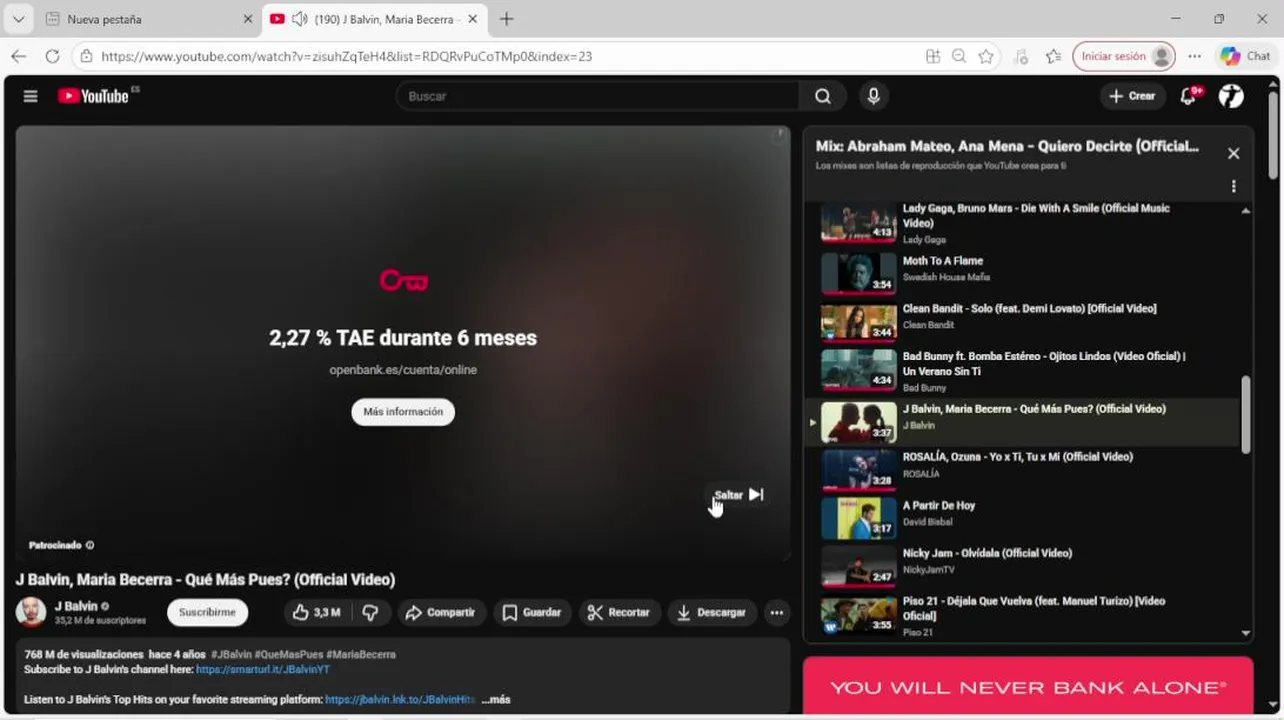Viewport: 1284px width, 720px height.
Task: Open the account avatar menu
Action: tap(1231, 96)
